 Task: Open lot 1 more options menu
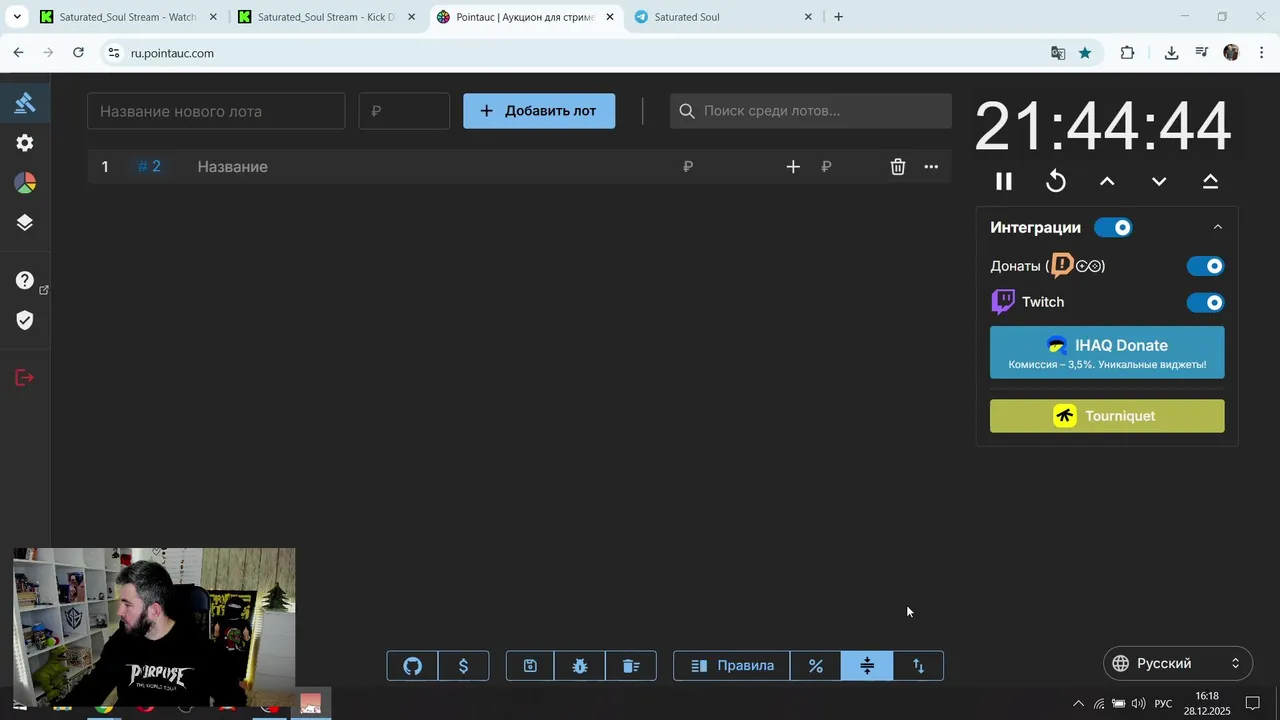(931, 167)
